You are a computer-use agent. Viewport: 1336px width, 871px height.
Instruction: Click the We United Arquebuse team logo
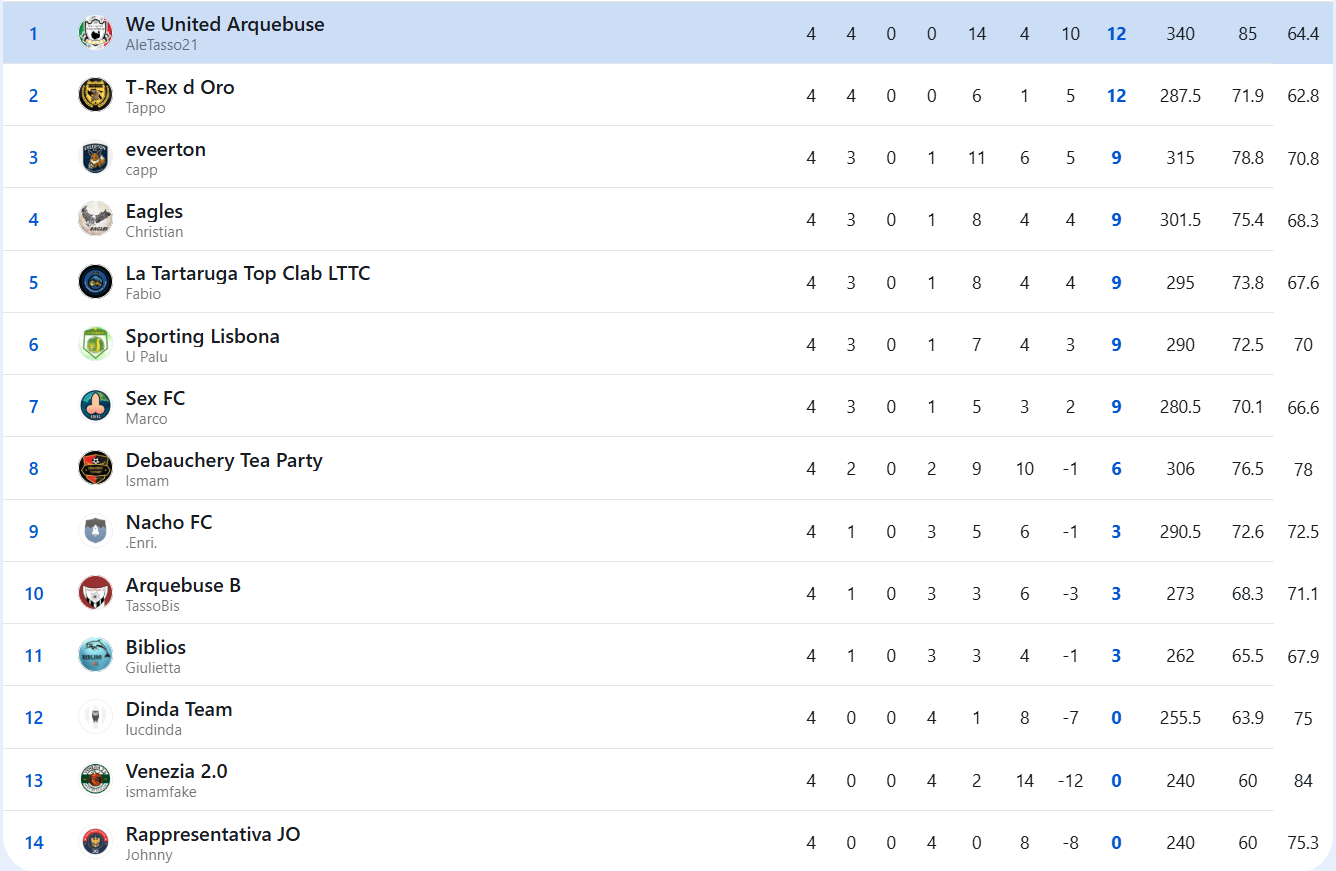pos(96,33)
